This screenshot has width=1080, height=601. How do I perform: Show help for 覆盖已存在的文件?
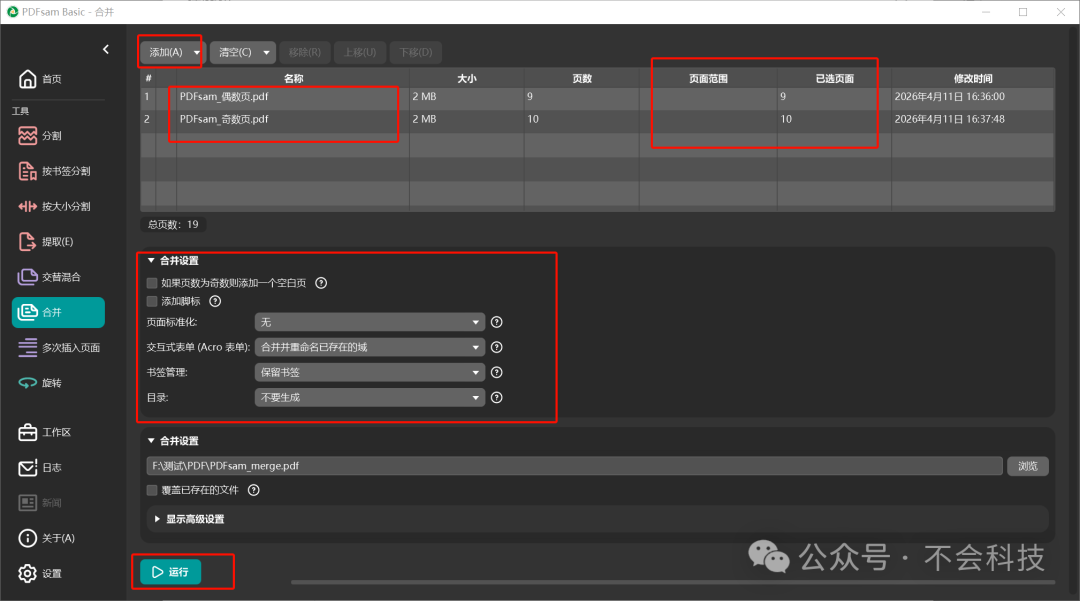coord(253,490)
